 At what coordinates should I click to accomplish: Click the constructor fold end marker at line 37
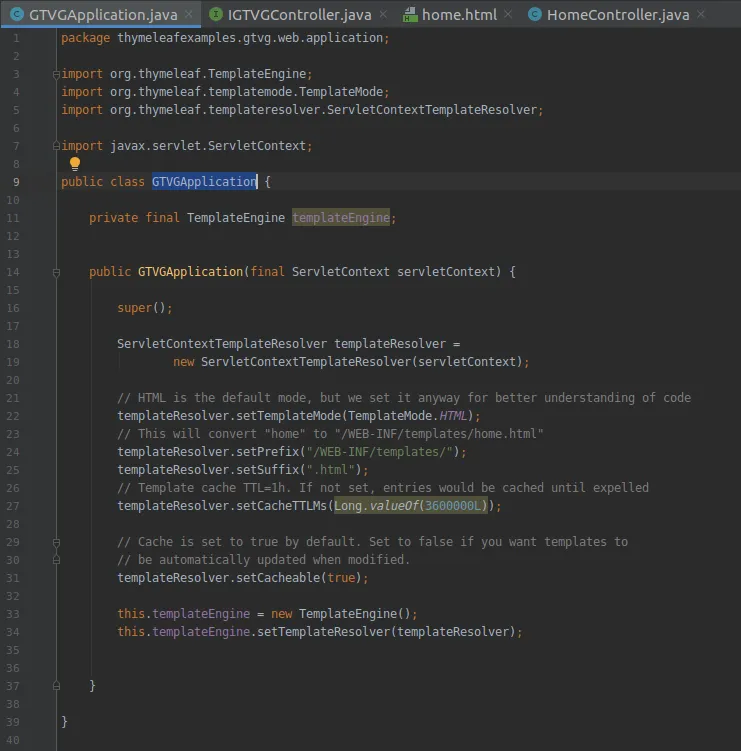coord(56,686)
